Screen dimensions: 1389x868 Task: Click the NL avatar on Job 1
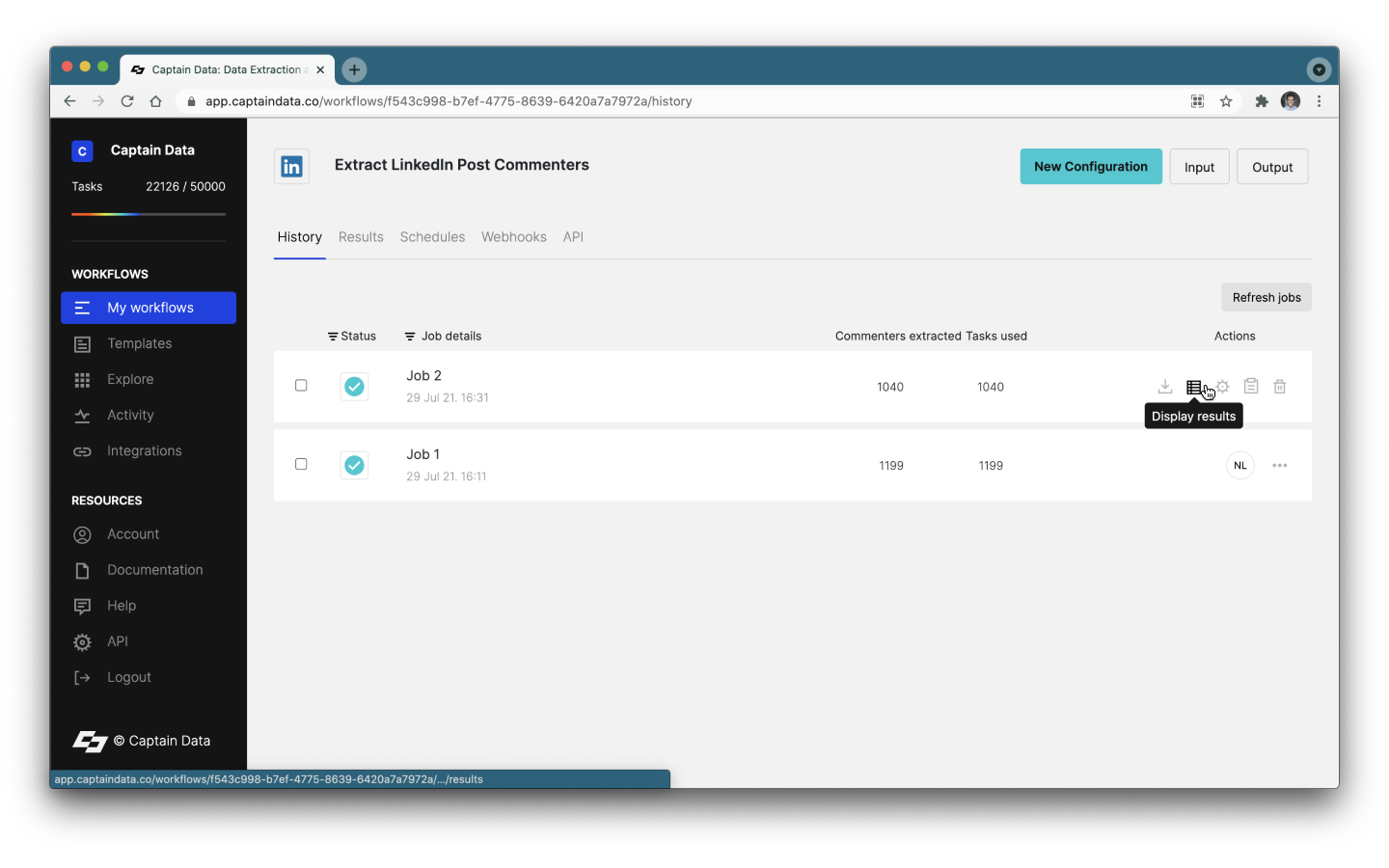point(1240,466)
